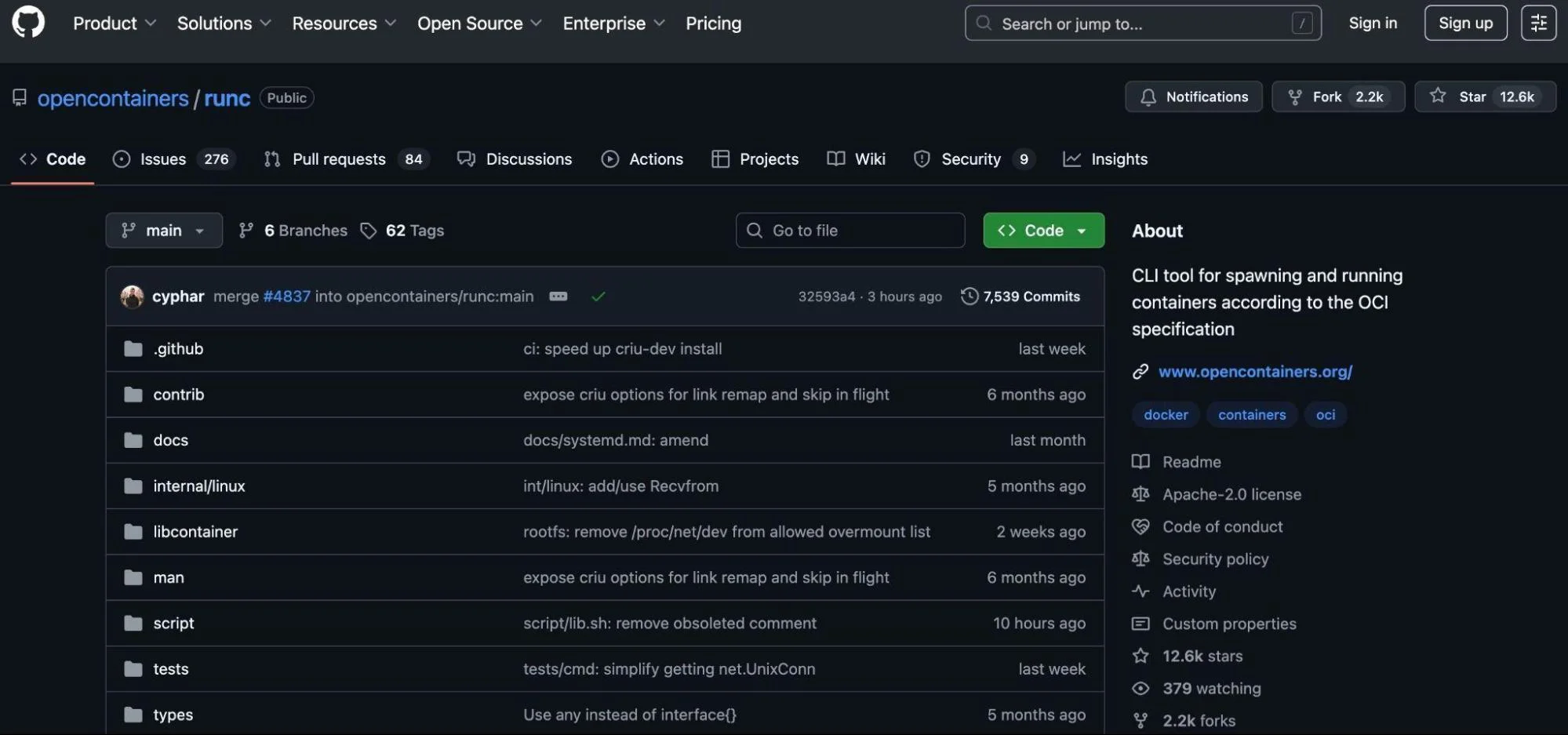
Task: Click the scales icon next to Apache-2.0 license
Action: 1141,494
